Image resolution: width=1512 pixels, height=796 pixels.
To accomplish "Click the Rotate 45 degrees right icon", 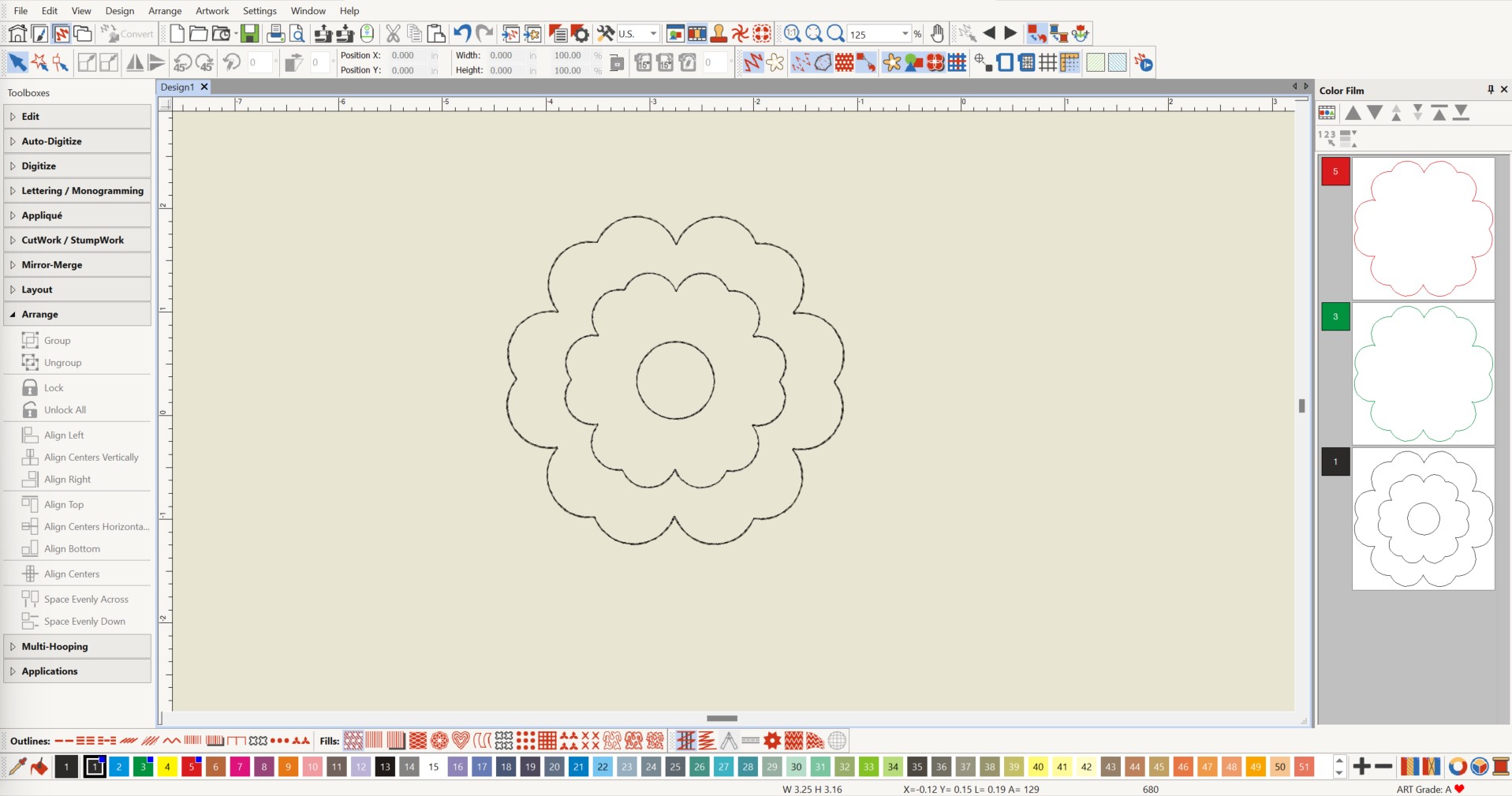I will coord(204,62).
